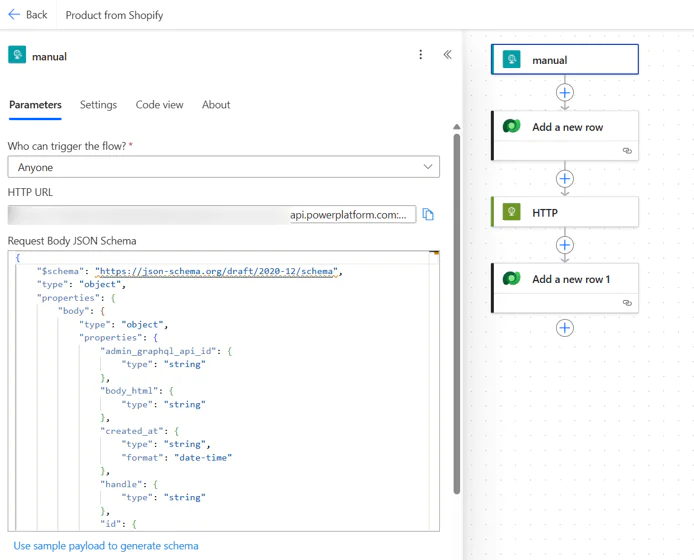Click the manual node's teal icon on canvas
The width and height of the screenshot is (694, 560).
511,59
